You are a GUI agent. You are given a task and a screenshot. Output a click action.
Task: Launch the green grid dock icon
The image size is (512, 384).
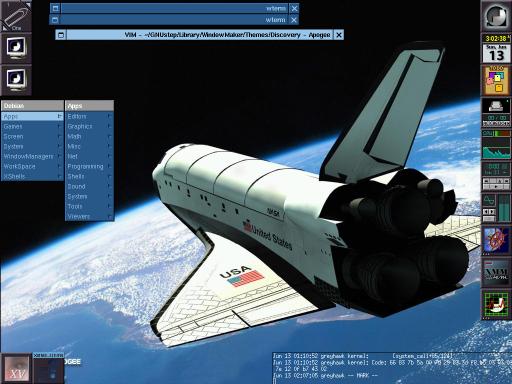pyautogui.click(x=496, y=305)
